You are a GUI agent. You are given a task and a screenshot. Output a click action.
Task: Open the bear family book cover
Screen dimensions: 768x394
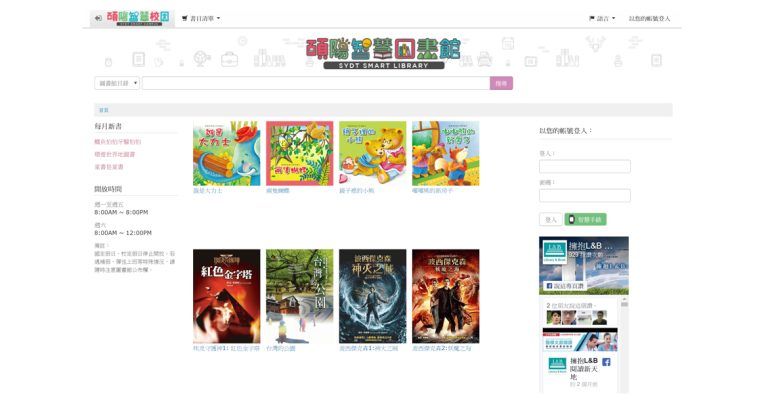coord(373,153)
